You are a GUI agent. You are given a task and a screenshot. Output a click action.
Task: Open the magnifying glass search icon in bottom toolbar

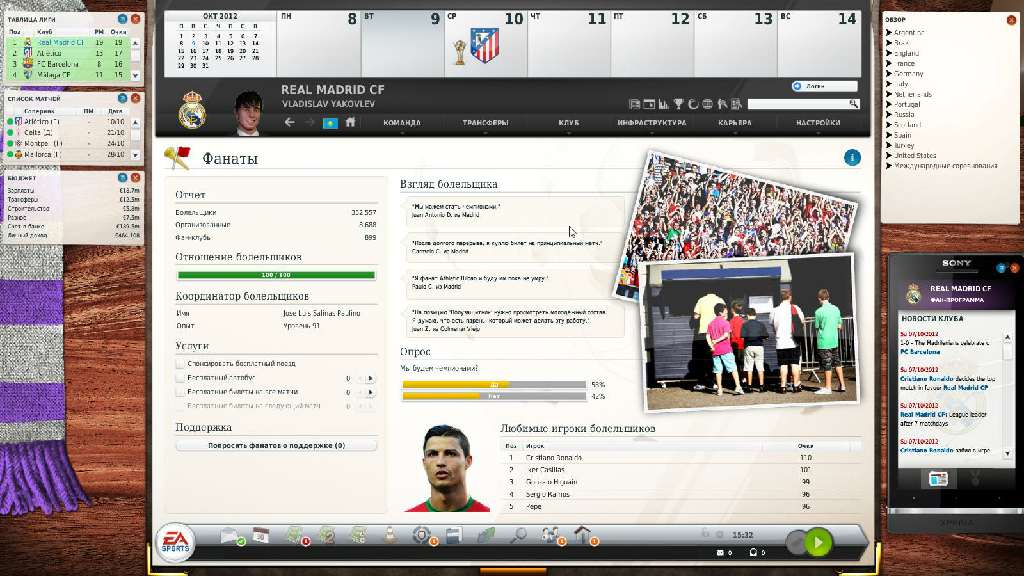pos(519,536)
